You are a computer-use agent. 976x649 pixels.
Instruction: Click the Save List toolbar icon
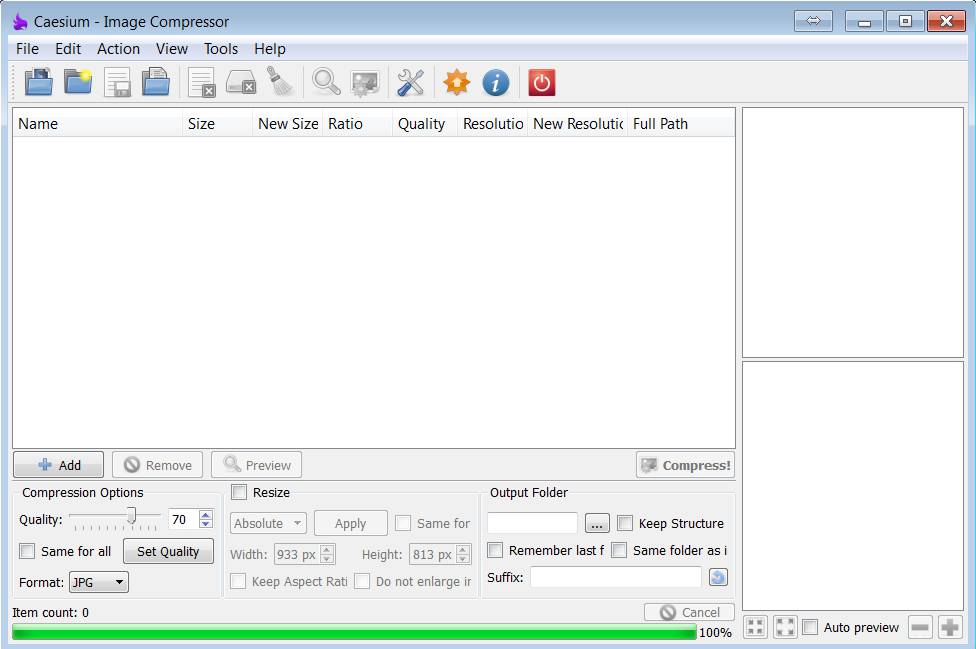tap(117, 82)
